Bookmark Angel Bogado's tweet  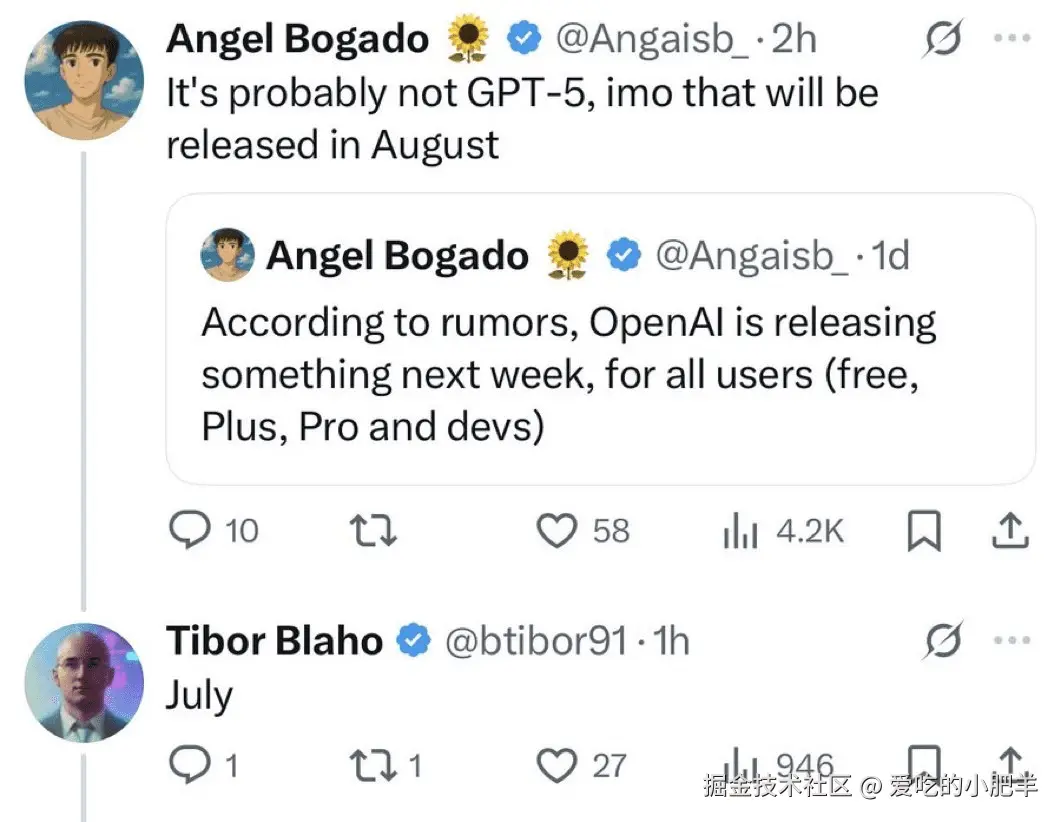point(924,531)
